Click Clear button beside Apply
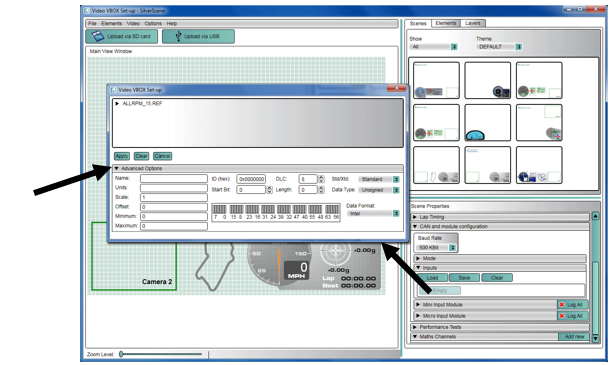The width and height of the screenshot is (614, 365). point(141,156)
